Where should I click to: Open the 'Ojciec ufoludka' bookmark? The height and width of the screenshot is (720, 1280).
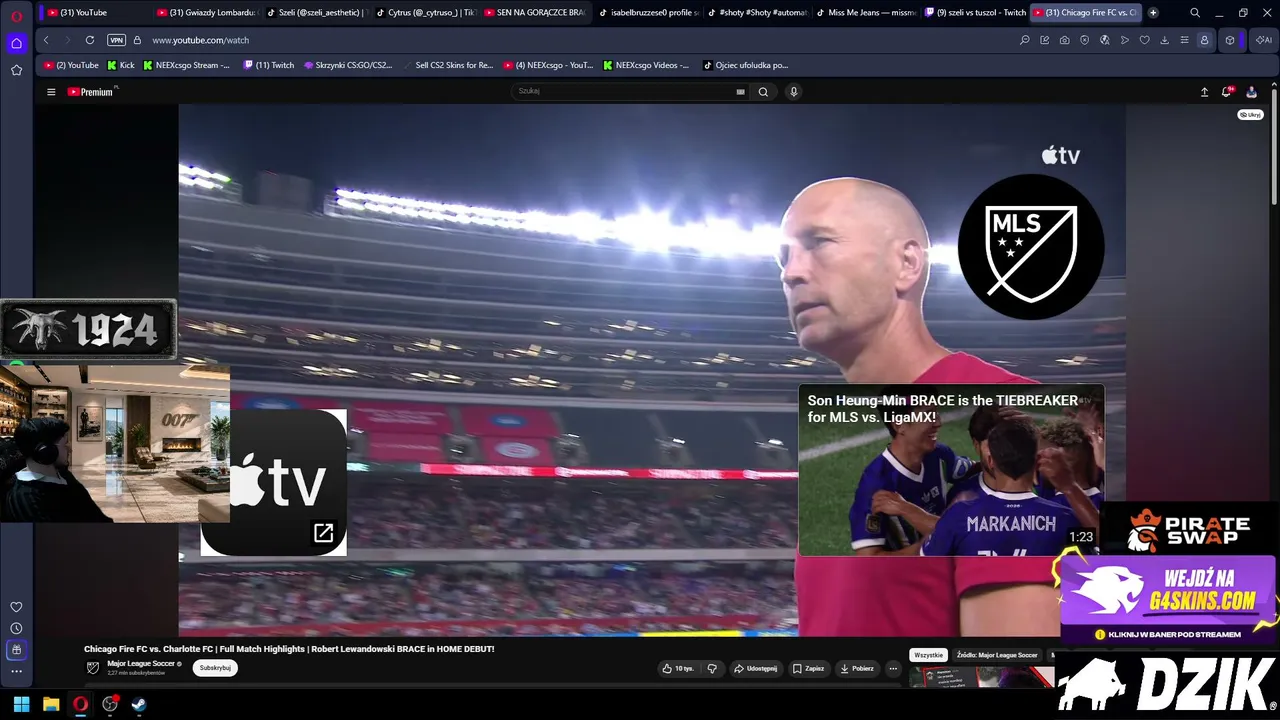[745, 65]
